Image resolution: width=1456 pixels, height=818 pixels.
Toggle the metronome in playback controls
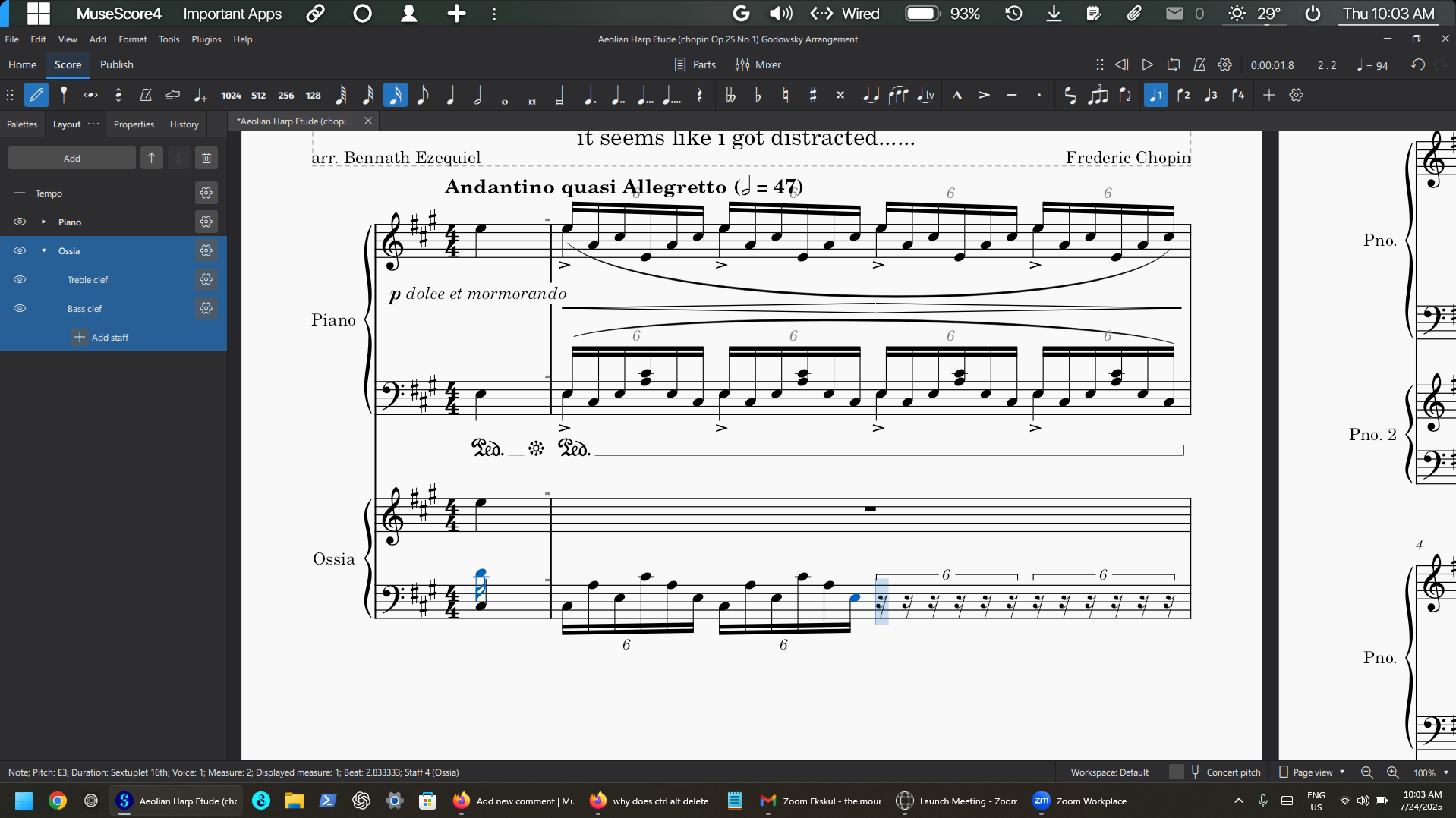point(1199,65)
